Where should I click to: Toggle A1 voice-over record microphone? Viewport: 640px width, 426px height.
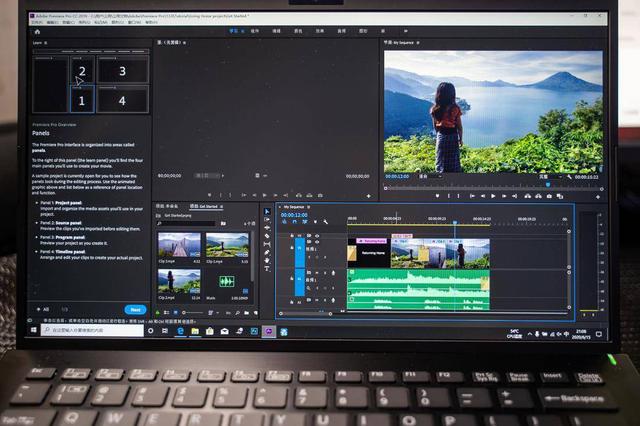[x=333, y=273]
